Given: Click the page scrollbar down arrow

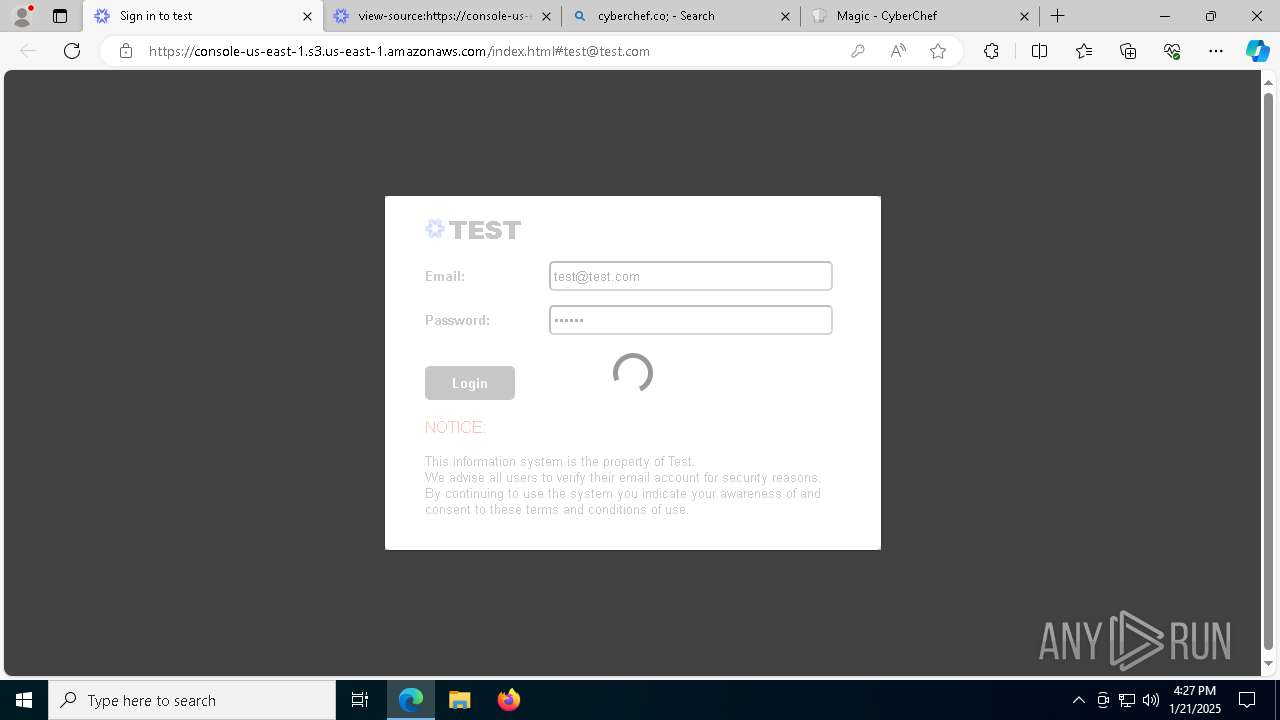Looking at the screenshot, I should point(1269,664).
